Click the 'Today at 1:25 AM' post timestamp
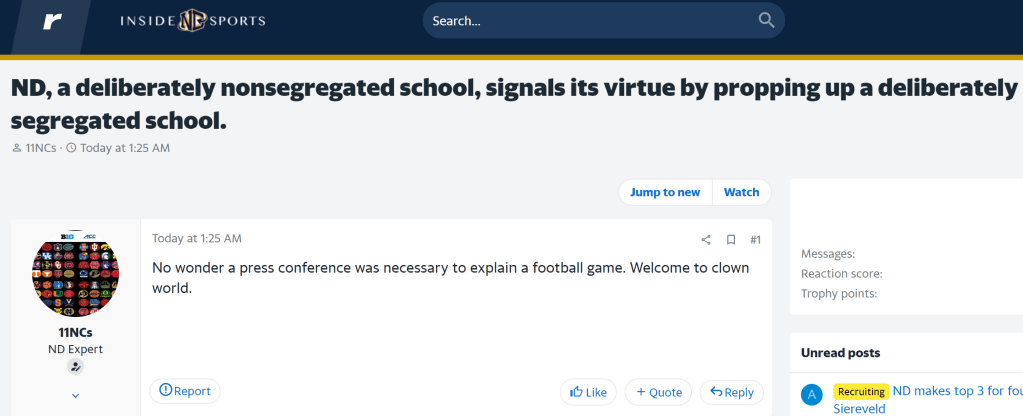Viewport: 1023px width, 416px height. (x=197, y=239)
